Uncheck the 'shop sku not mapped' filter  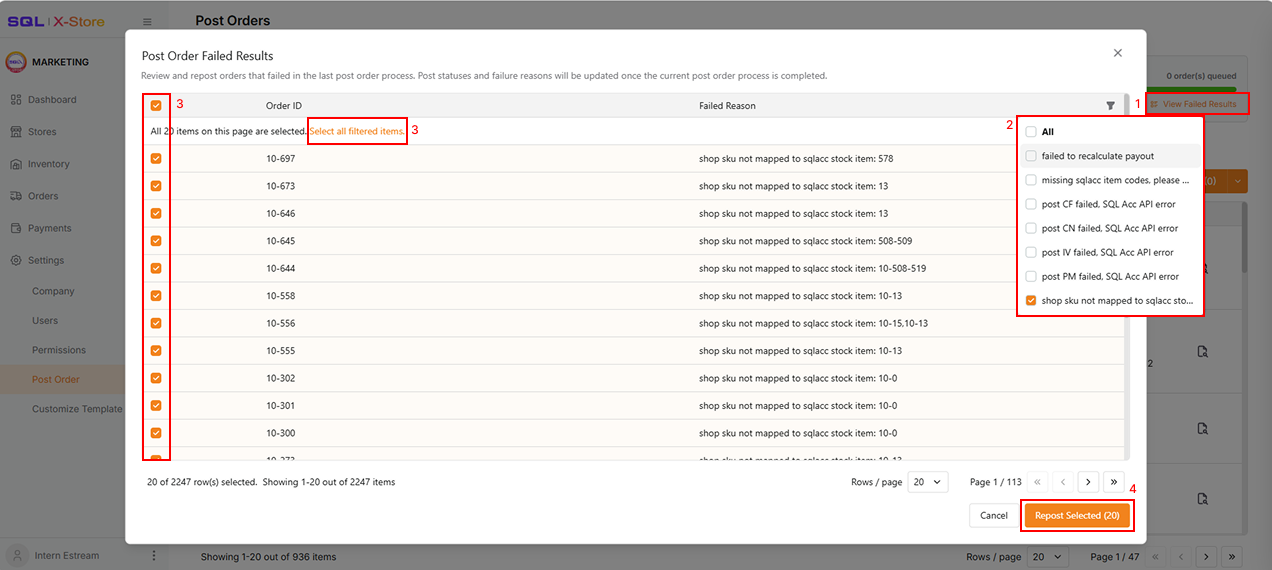point(1031,300)
